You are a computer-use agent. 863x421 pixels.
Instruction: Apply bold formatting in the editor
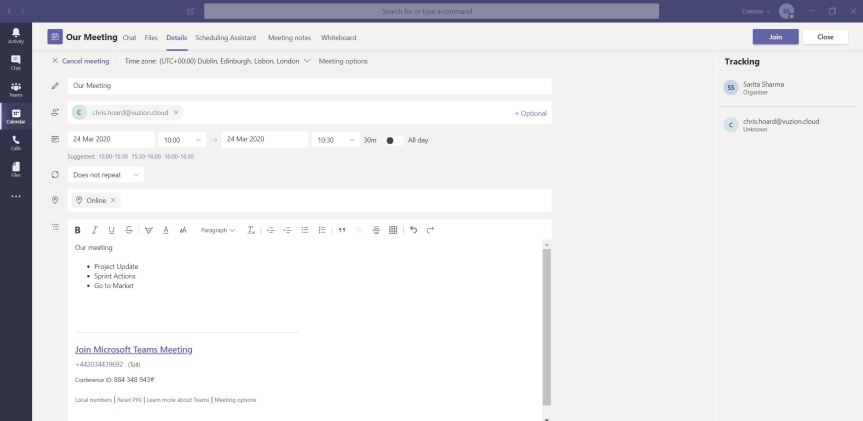coord(78,230)
